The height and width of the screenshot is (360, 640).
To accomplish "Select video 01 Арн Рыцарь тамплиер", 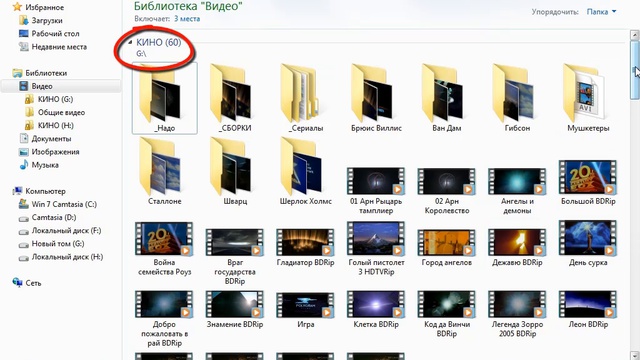I will coord(376,190).
